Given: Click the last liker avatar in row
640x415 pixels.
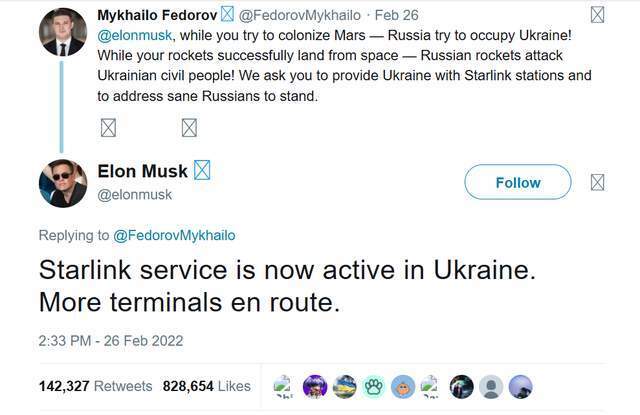Looking at the screenshot, I should coord(520,386).
